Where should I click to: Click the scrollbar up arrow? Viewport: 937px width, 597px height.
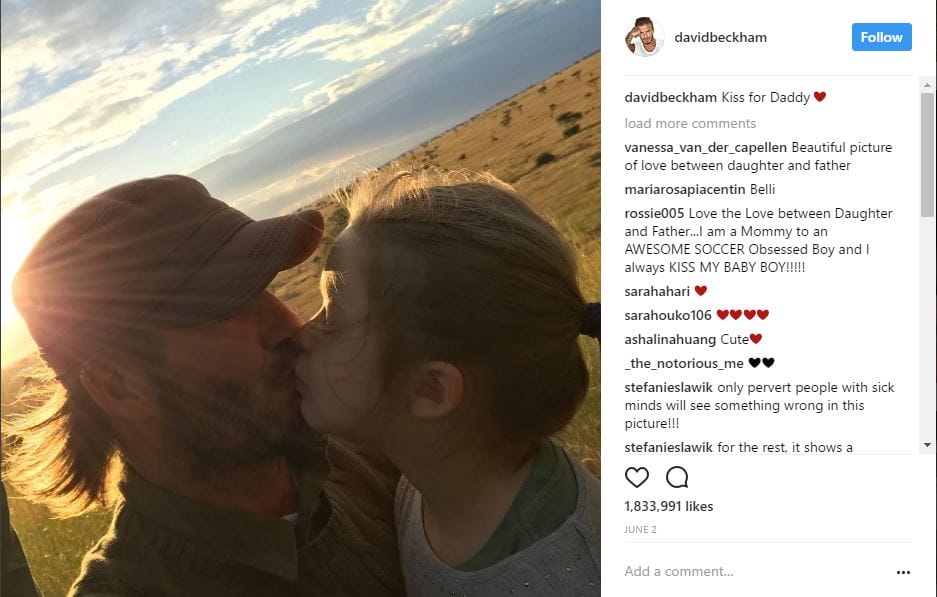tap(927, 85)
